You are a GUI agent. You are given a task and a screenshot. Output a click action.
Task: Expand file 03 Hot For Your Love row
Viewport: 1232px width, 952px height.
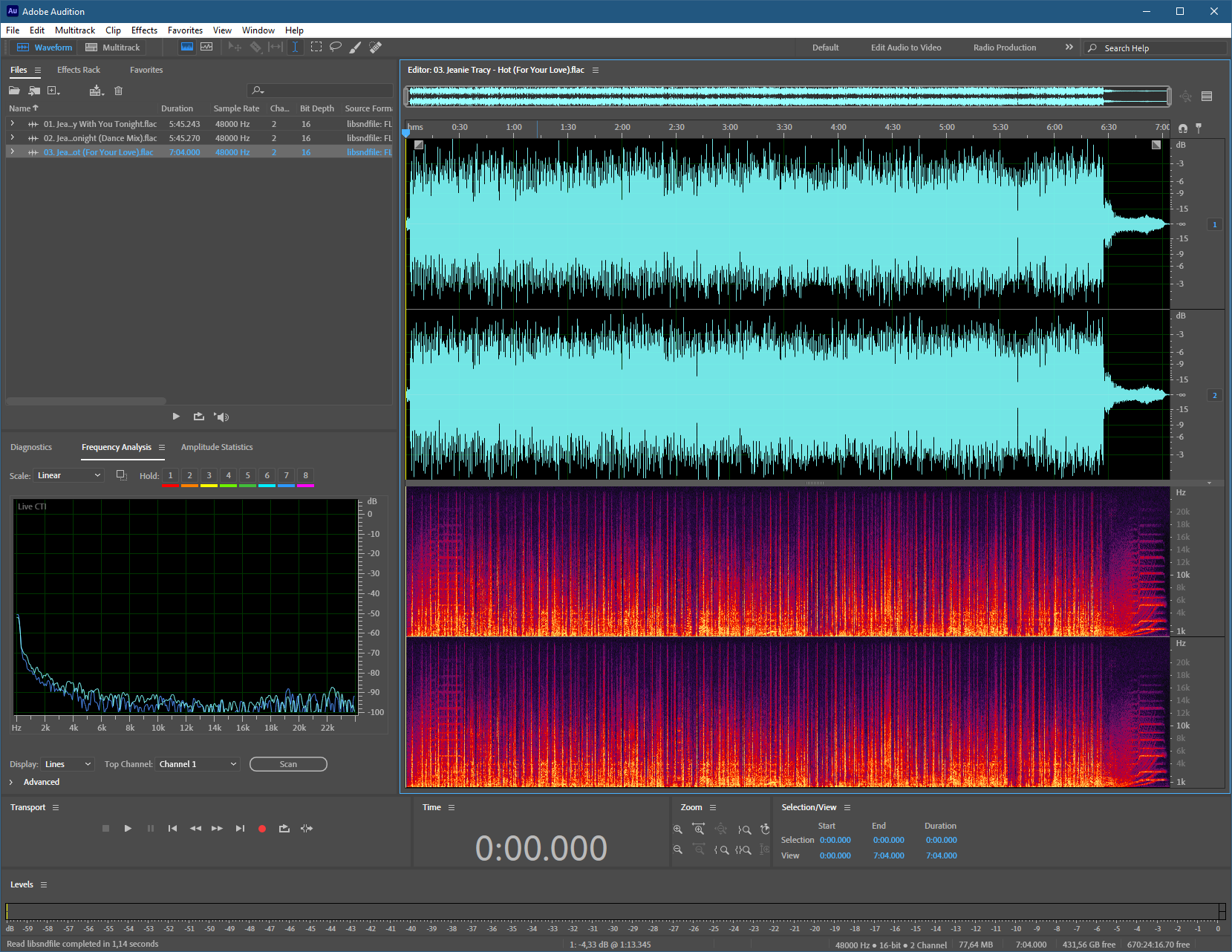[x=12, y=151]
